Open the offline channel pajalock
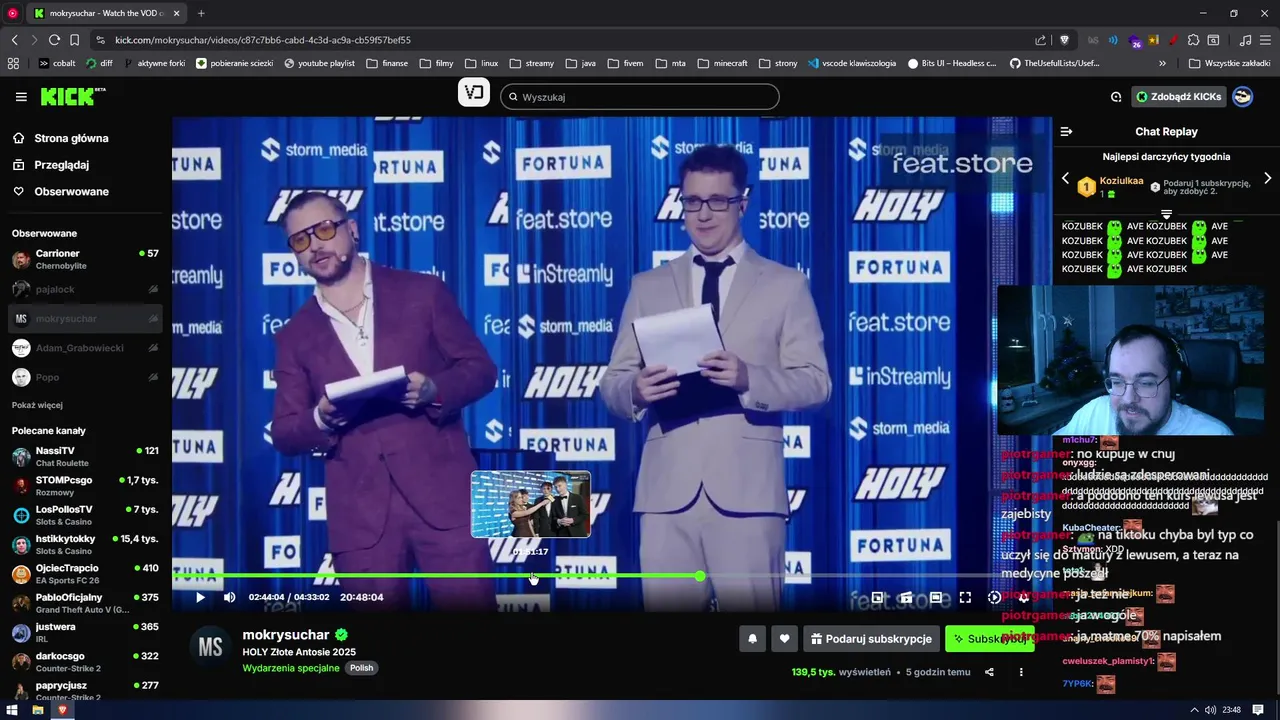The width and height of the screenshot is (1280, 720). point(86,289)
